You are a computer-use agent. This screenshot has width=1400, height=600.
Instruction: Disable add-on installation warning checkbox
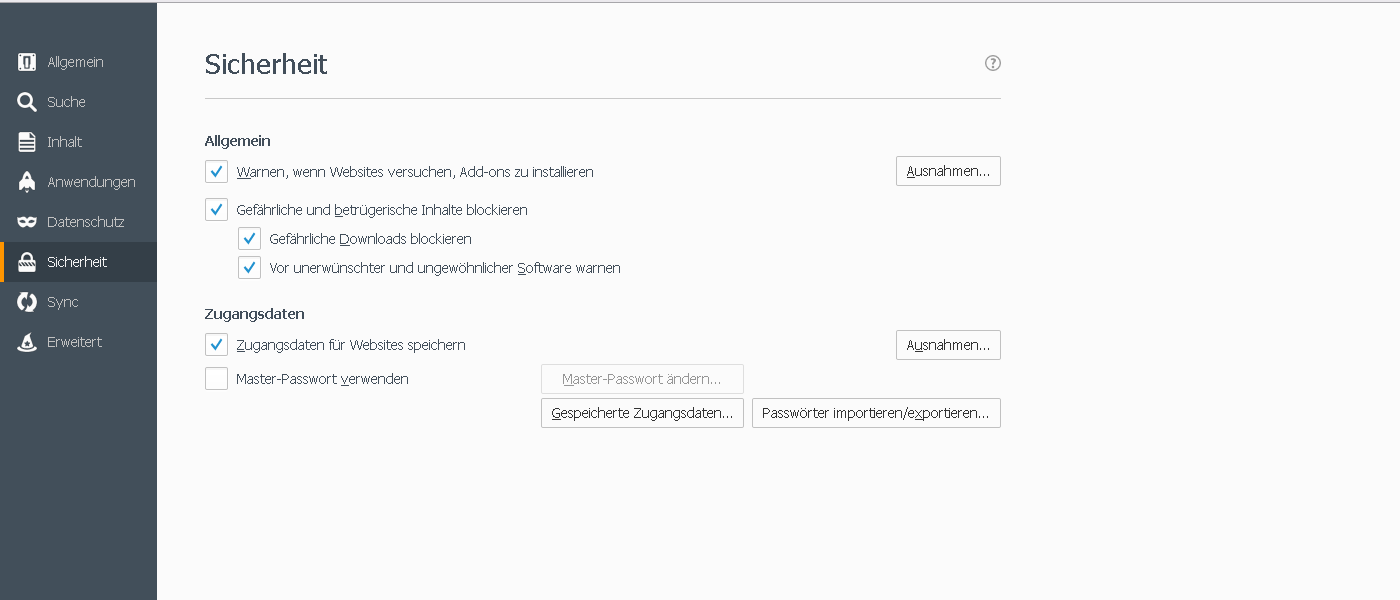(216, 172)
